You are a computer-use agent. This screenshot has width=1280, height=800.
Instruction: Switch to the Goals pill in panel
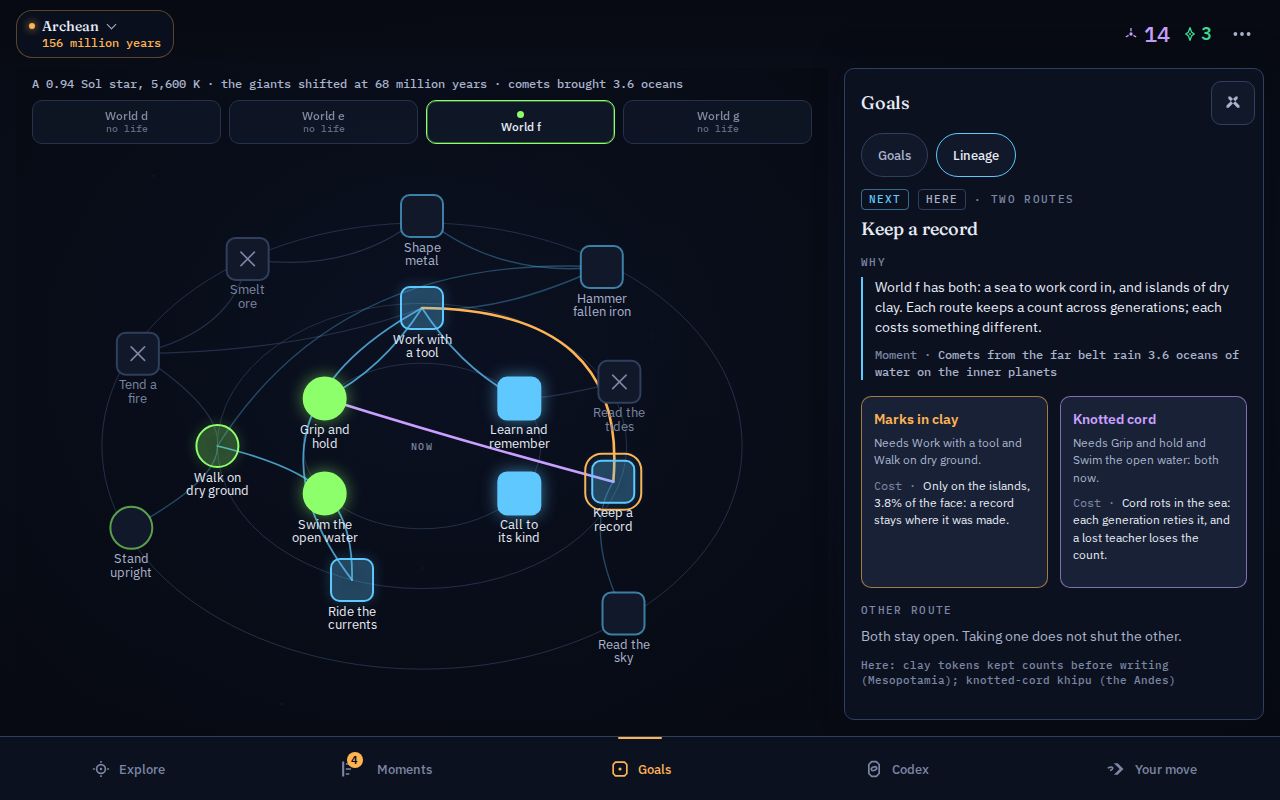pyautogui.click(x=894, y=155)
